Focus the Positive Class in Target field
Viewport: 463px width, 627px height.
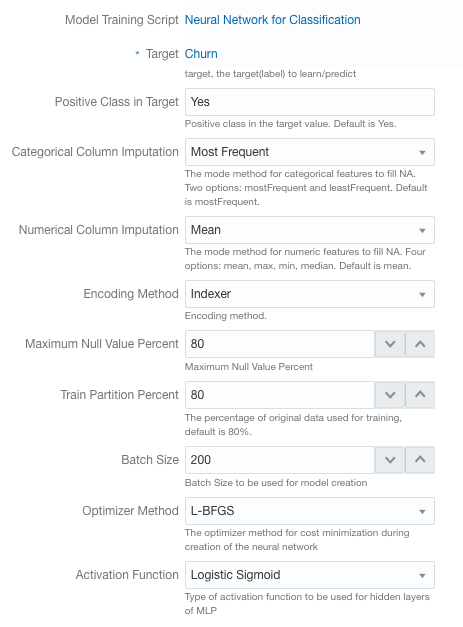click(309, 102)
